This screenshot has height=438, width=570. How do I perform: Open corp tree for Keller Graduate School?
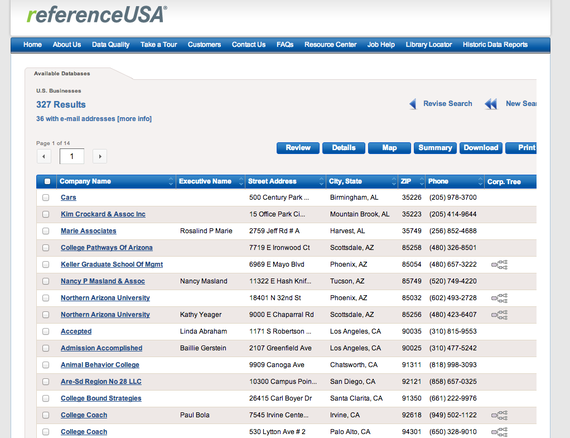499,265
